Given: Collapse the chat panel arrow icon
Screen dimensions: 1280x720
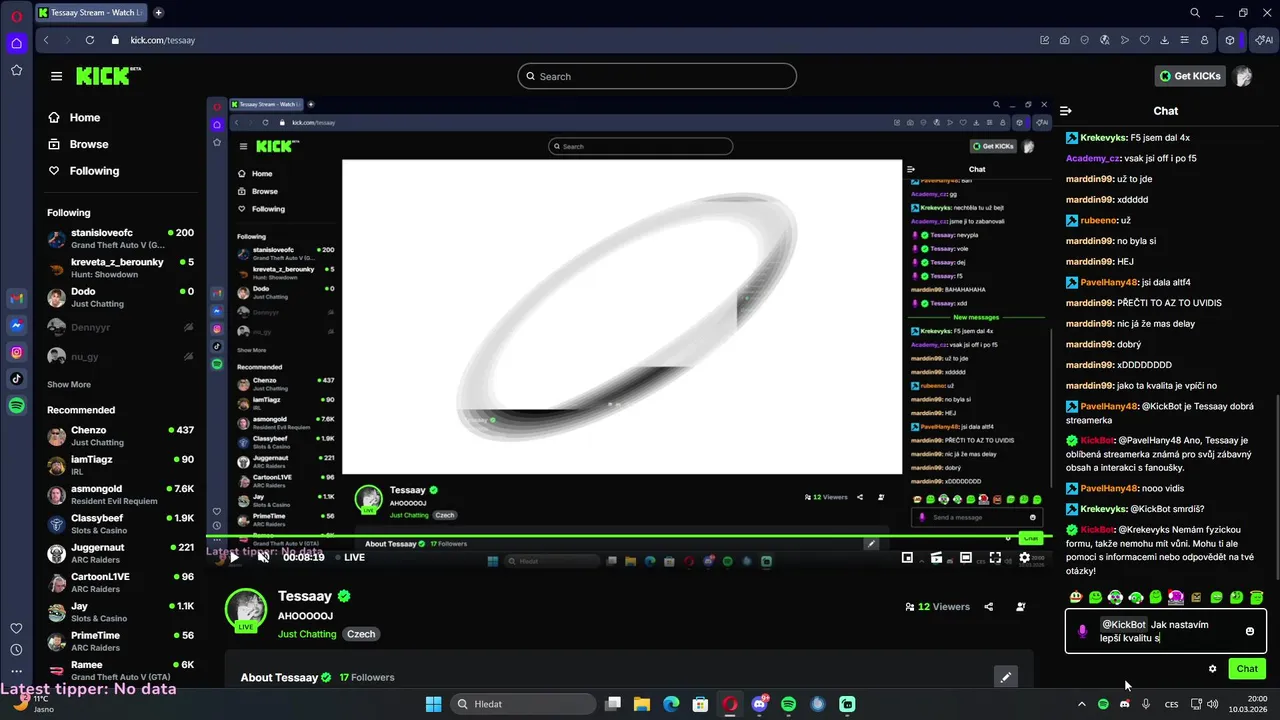Looking at the screenshot, I should [1066, 111].
